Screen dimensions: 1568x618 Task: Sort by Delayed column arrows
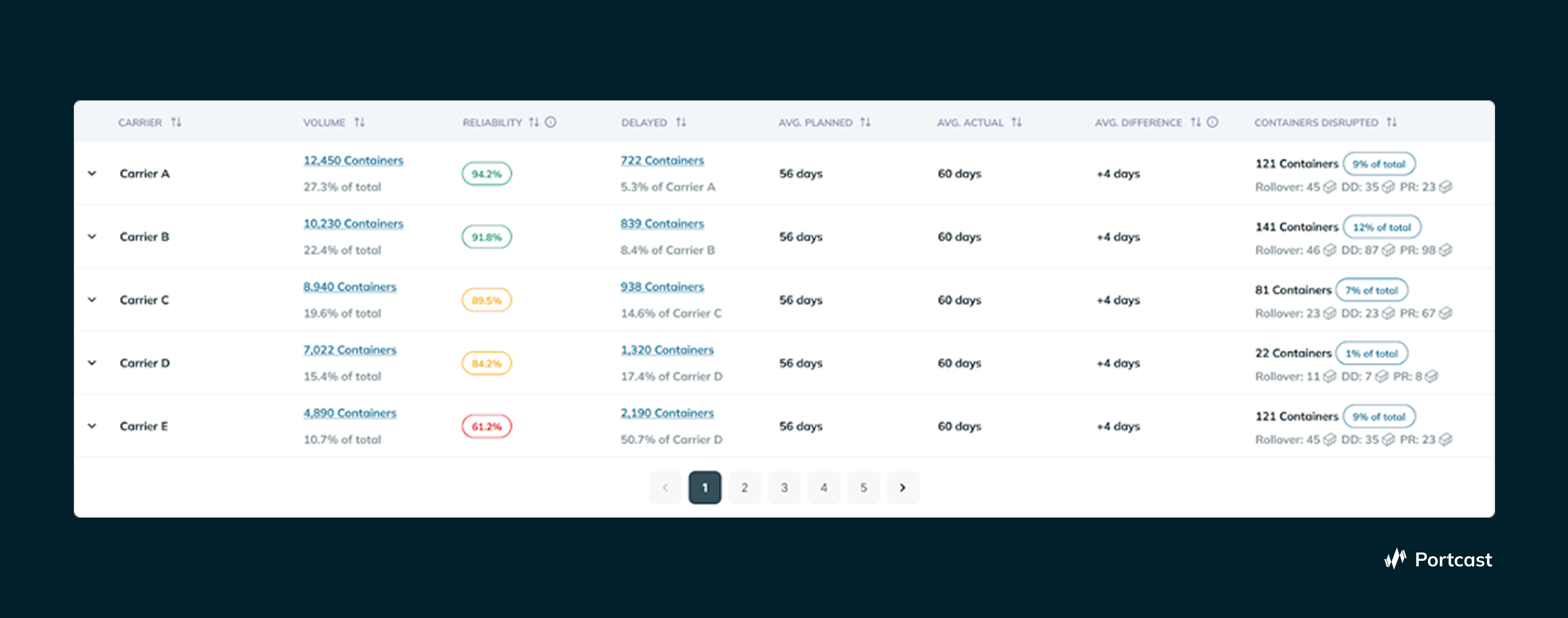(681, 122)
